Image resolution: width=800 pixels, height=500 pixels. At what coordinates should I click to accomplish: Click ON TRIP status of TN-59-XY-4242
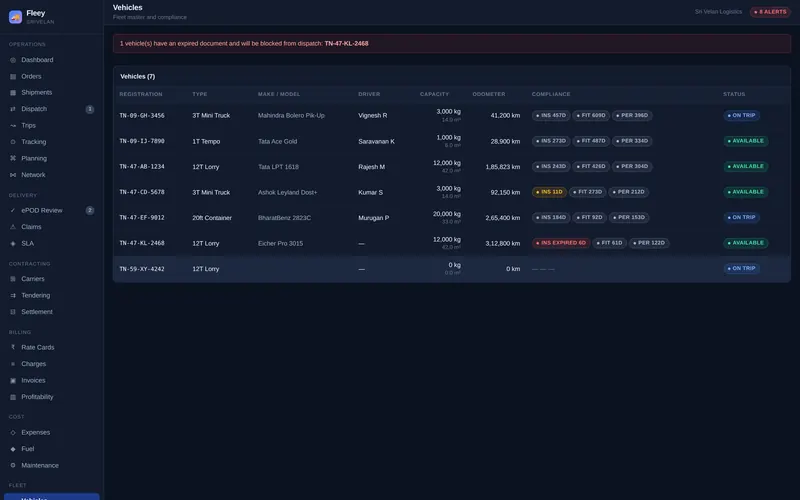click(x=741, y=268)
